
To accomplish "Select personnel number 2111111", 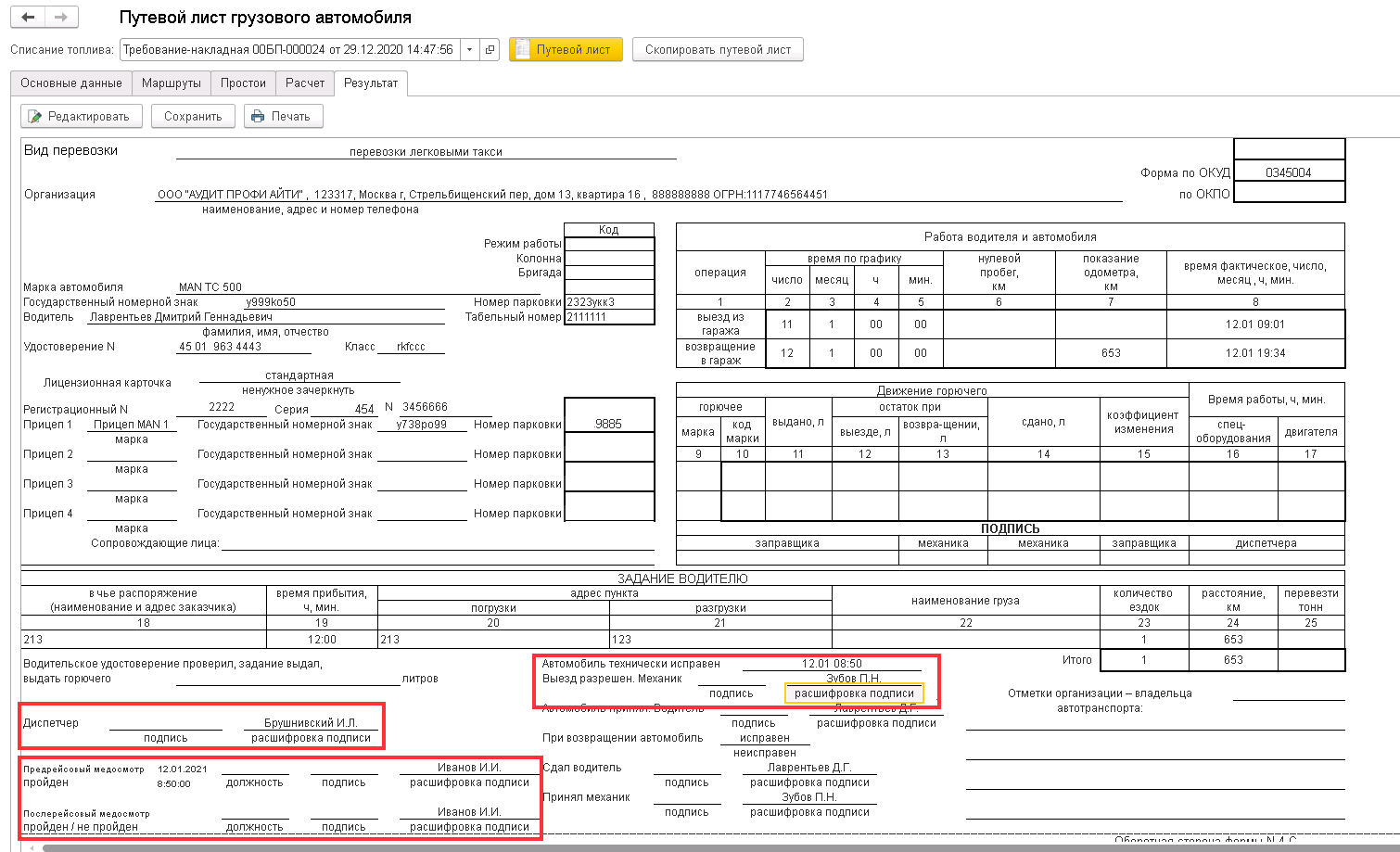I will tap(609, 317).
